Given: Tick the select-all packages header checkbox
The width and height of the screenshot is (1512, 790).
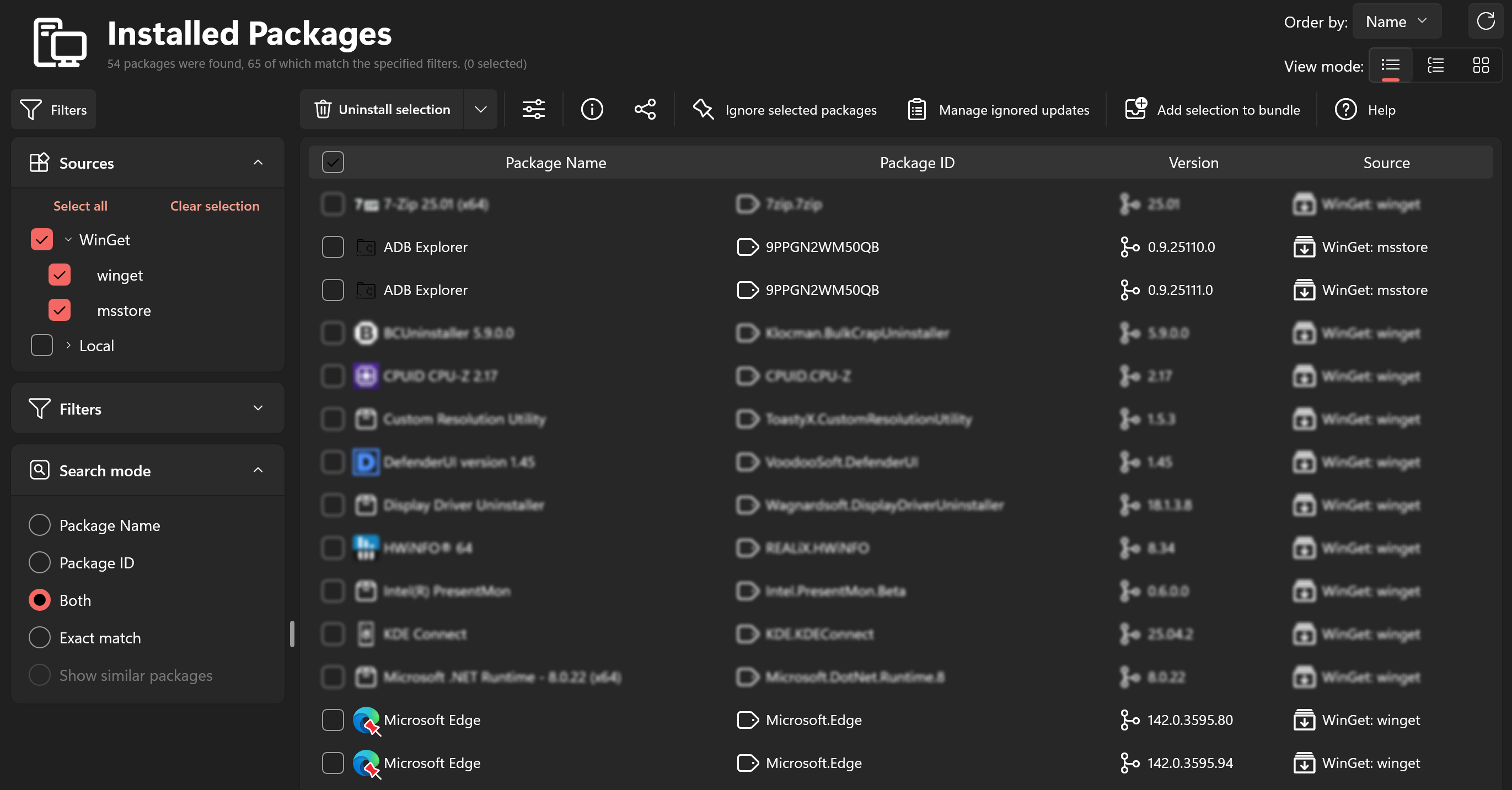Looking at the screenshot, I should pos(333,163).
